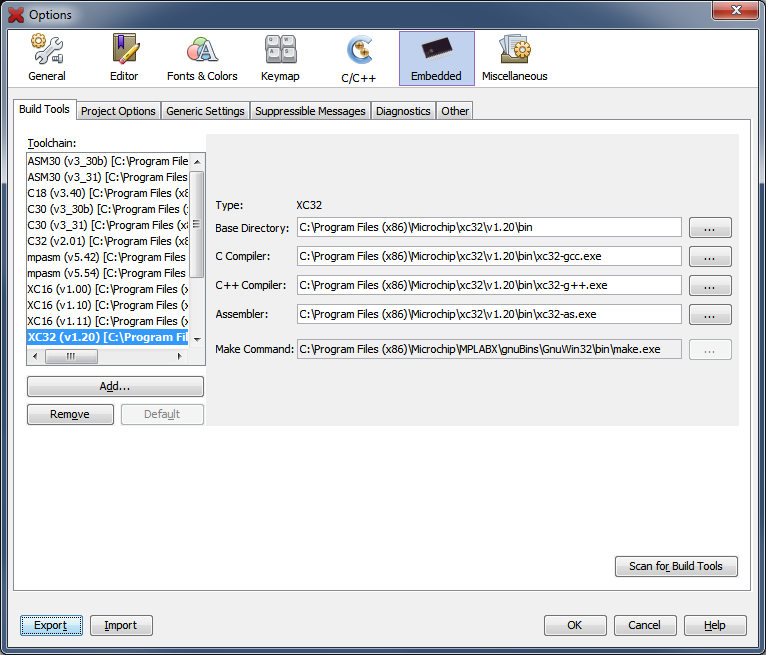
Task: Open the Keymap options category
Action: tap(280, 58)
